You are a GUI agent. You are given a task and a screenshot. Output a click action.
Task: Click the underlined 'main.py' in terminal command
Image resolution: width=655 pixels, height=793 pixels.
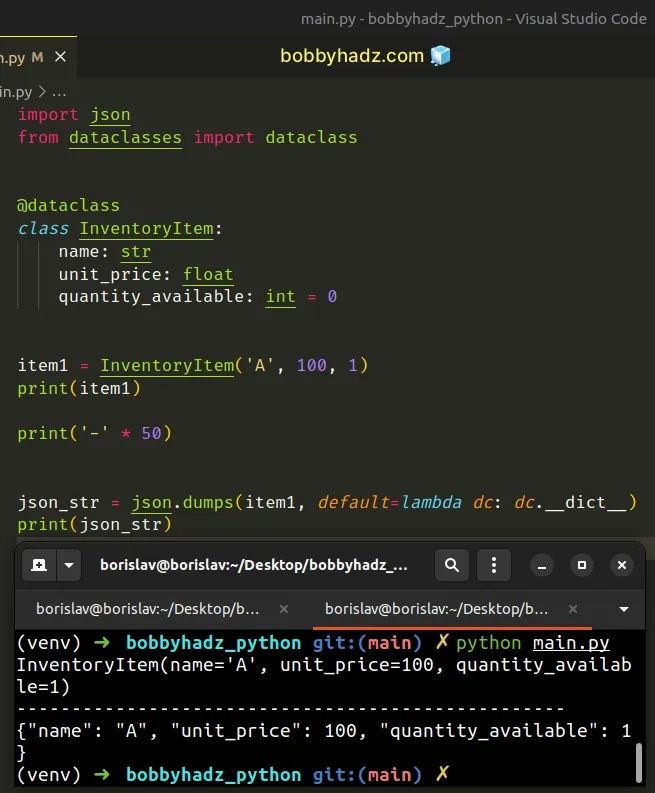pos(571,643)
